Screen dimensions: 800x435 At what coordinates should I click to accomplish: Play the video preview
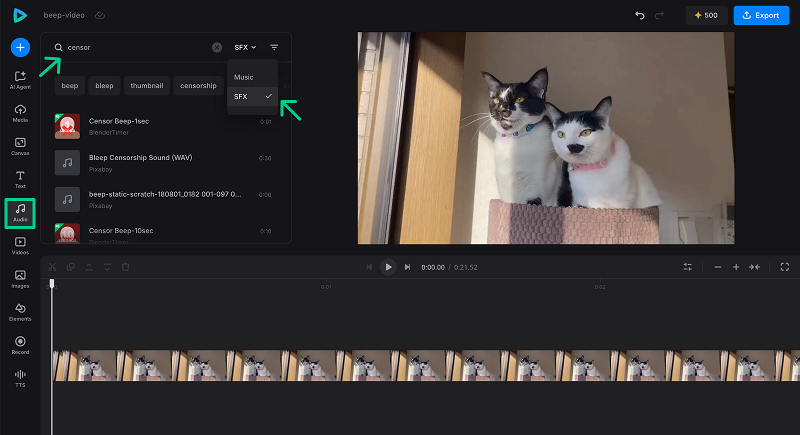[x=388, y=267]
